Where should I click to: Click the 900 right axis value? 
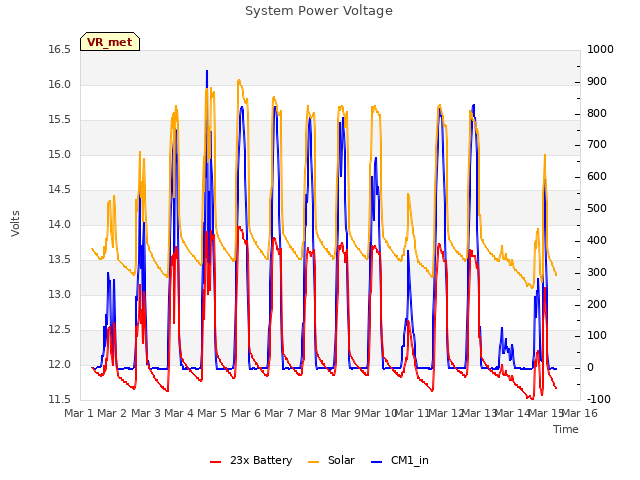pyautogui.click(x=597, y=82)
